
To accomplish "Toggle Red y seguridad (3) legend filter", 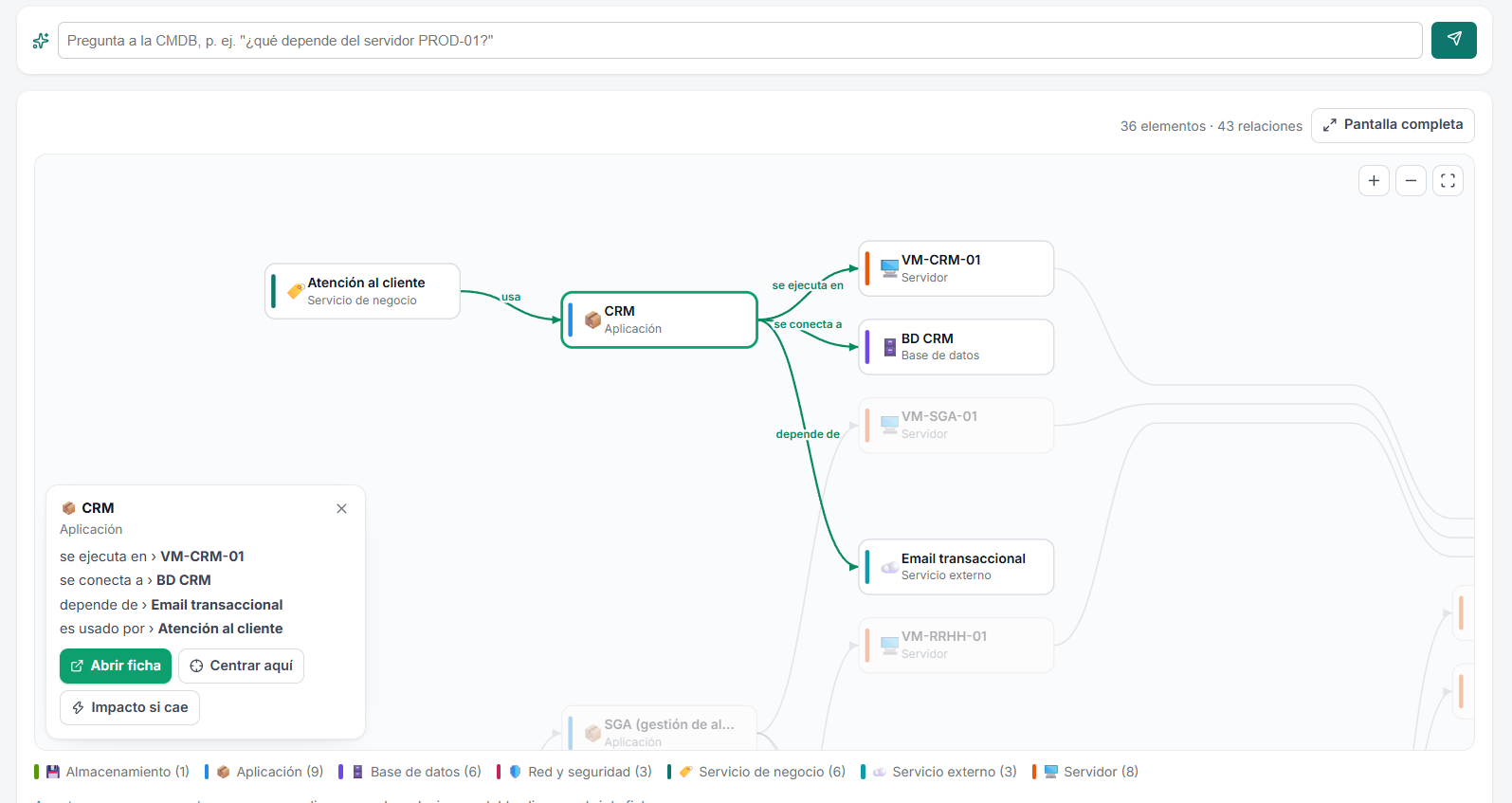I will click(x=574, y=772).
